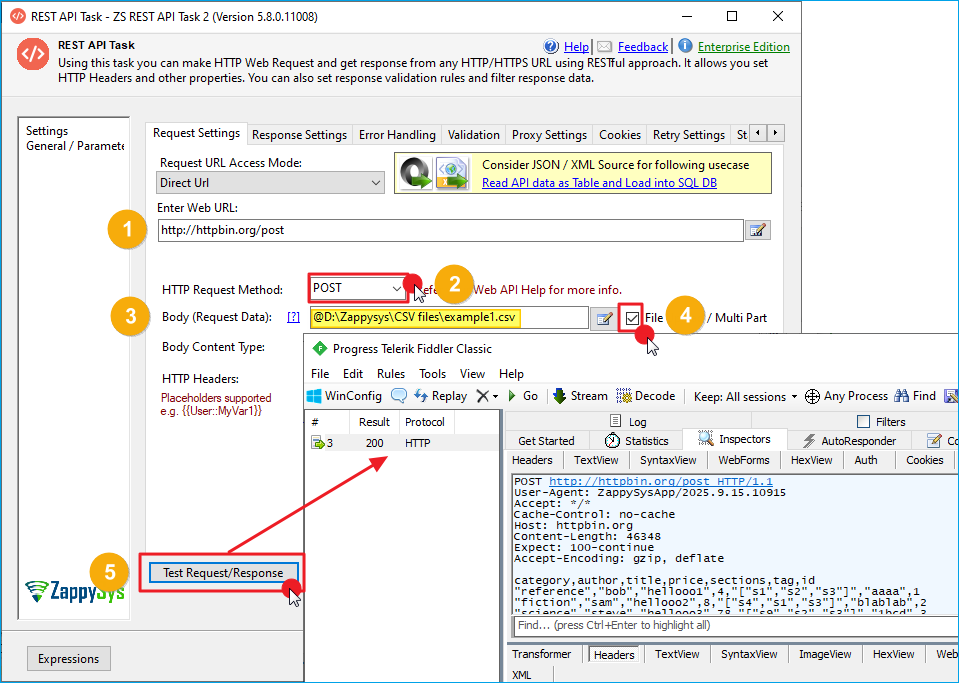Click the edit icon beside Web URL field
This screenshot has width=959, height=683.
pos(758,231)
